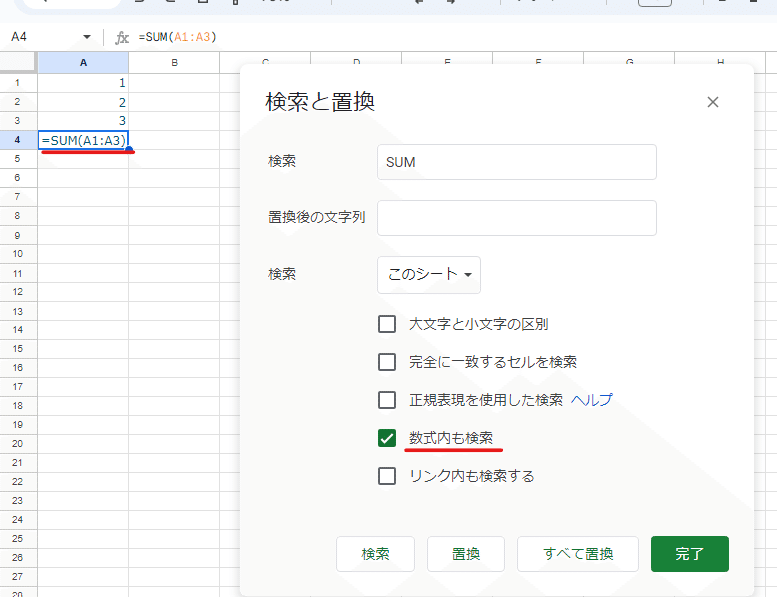Open the ヘルプ link for regular expressions

coord(592,399)
